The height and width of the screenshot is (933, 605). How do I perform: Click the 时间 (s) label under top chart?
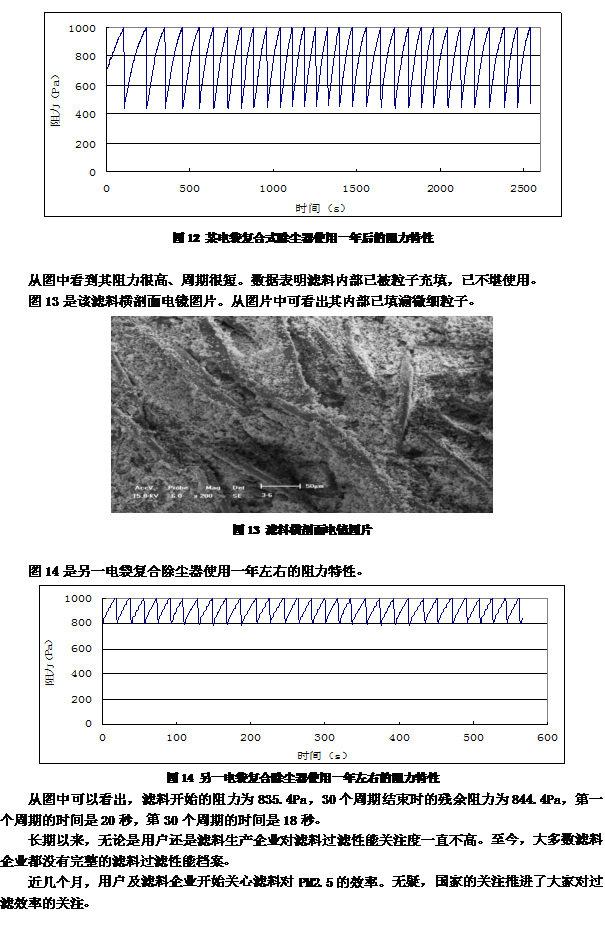pos(320,207)
